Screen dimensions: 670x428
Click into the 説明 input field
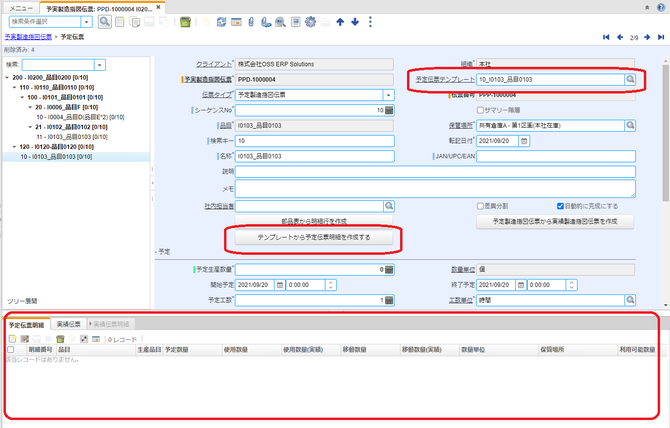tap(435, 172)
